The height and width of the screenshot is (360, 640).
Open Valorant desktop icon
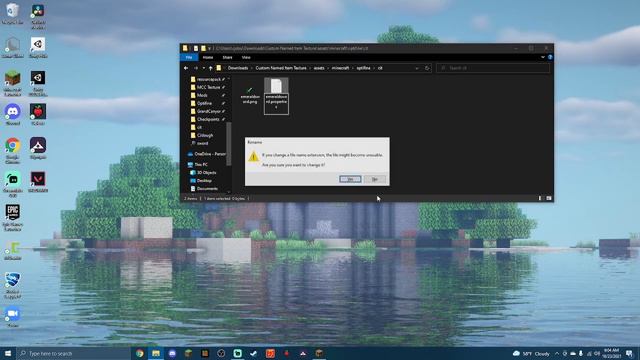38,182
